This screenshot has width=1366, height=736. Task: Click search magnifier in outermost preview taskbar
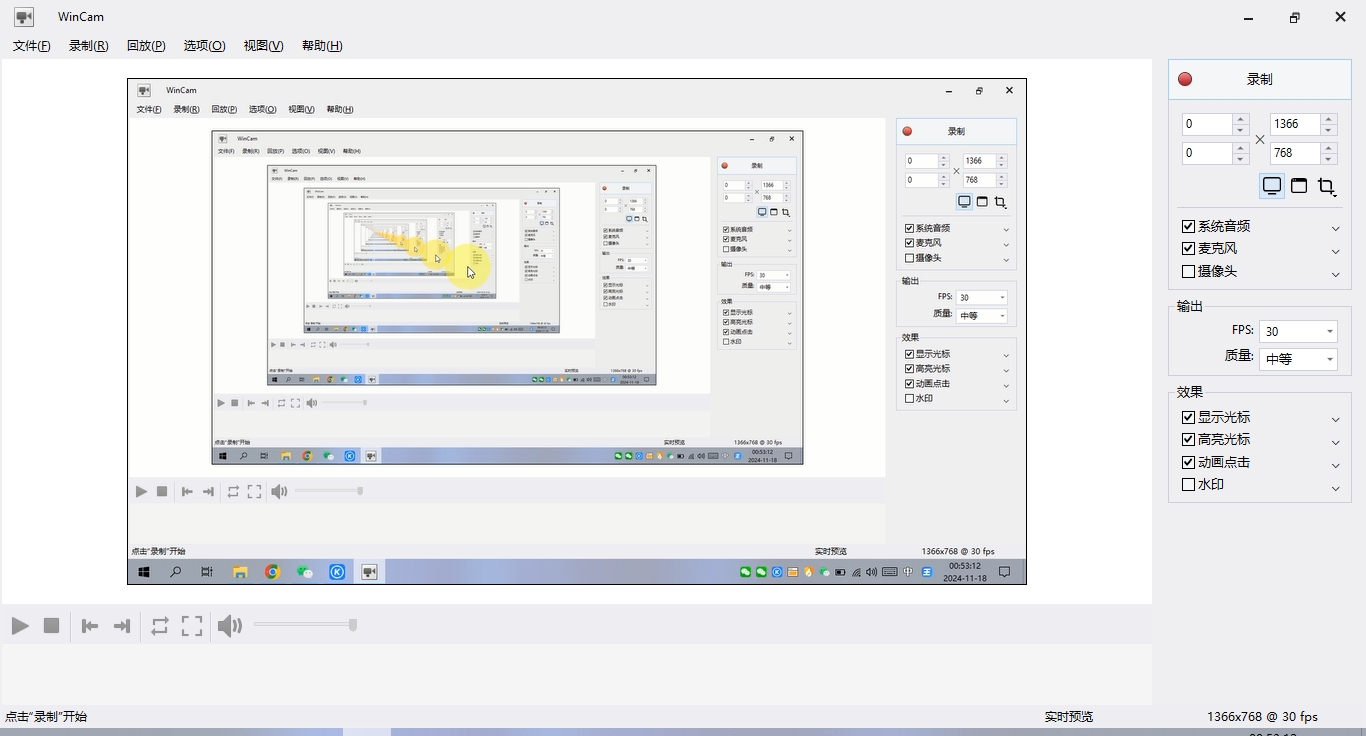[x=175, y=572]
